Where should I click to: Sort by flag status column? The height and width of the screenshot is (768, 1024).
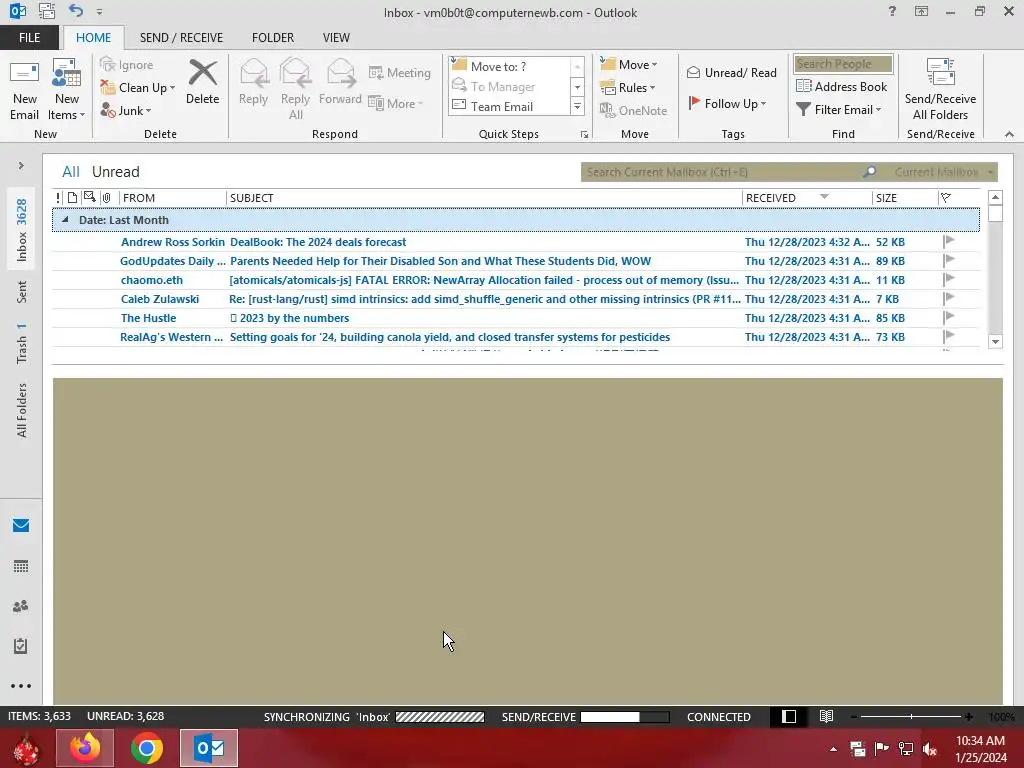(x=946, y=198)
